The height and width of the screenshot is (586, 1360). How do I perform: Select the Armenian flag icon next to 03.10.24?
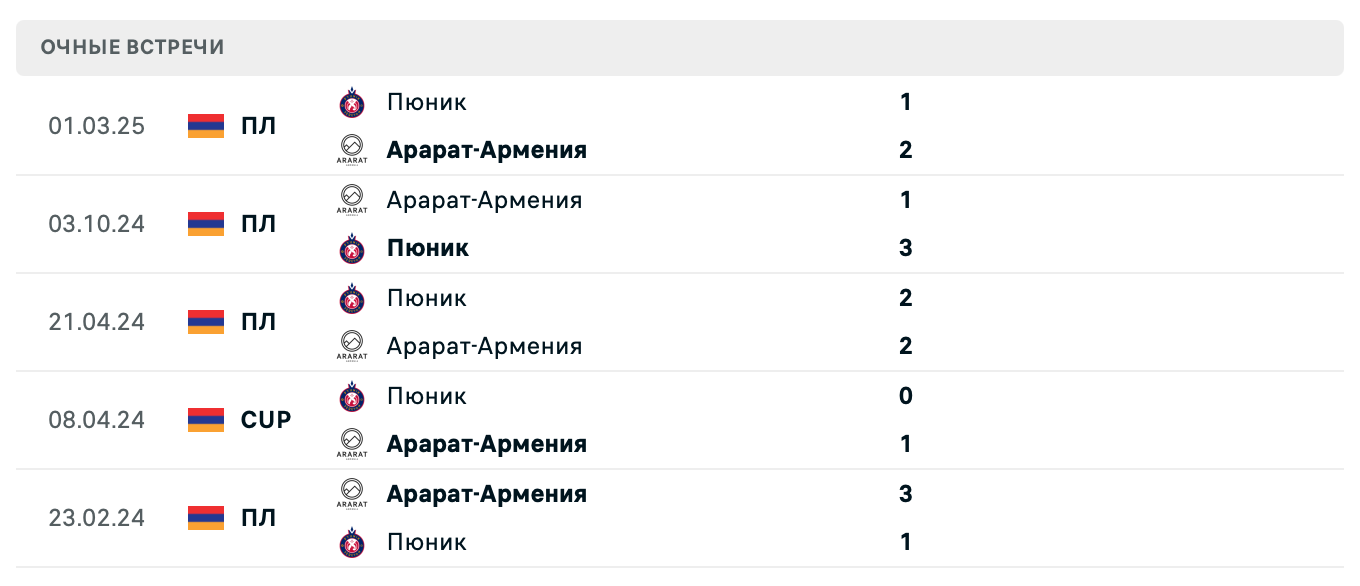click(203, 224)
